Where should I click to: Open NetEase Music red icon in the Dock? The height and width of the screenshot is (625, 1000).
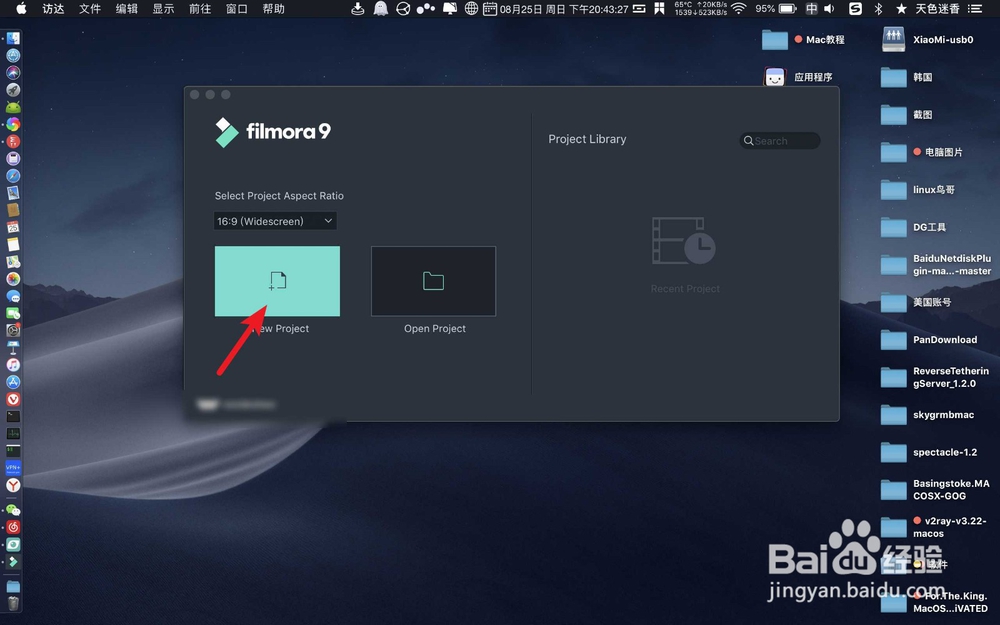[13, 527]
